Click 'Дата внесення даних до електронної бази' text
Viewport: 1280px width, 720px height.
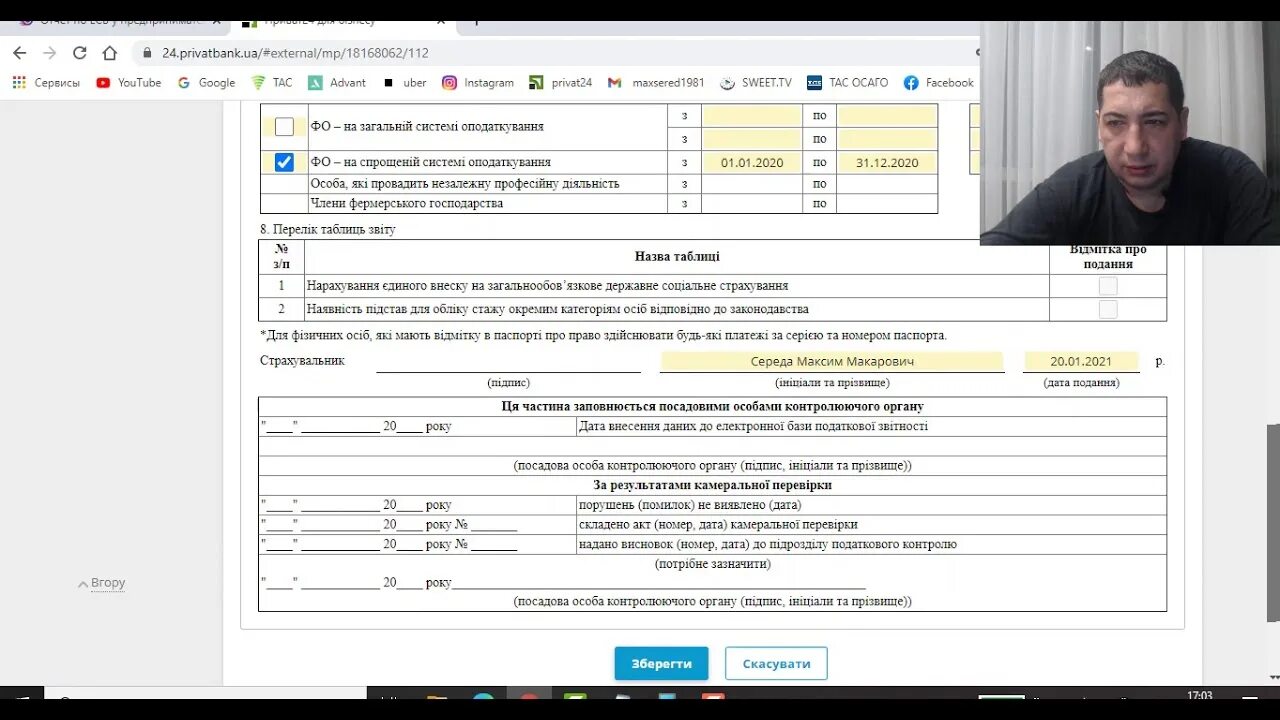click(x=753, y=426)
